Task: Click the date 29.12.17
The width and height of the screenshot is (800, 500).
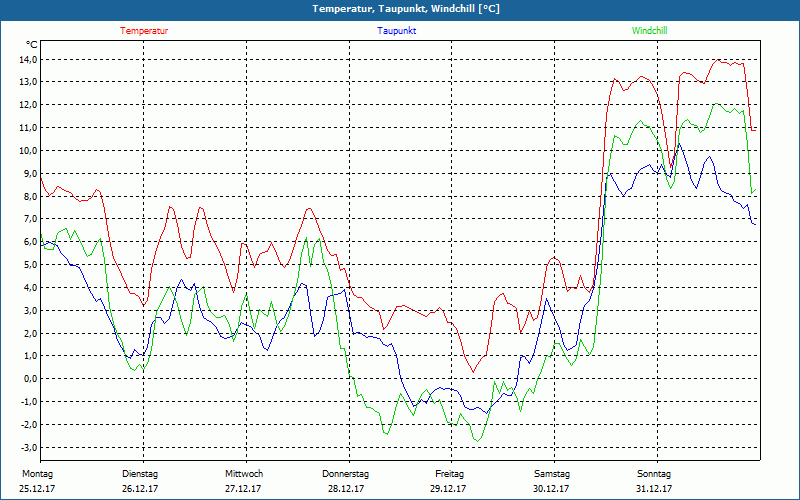Action: pos(448,489)
